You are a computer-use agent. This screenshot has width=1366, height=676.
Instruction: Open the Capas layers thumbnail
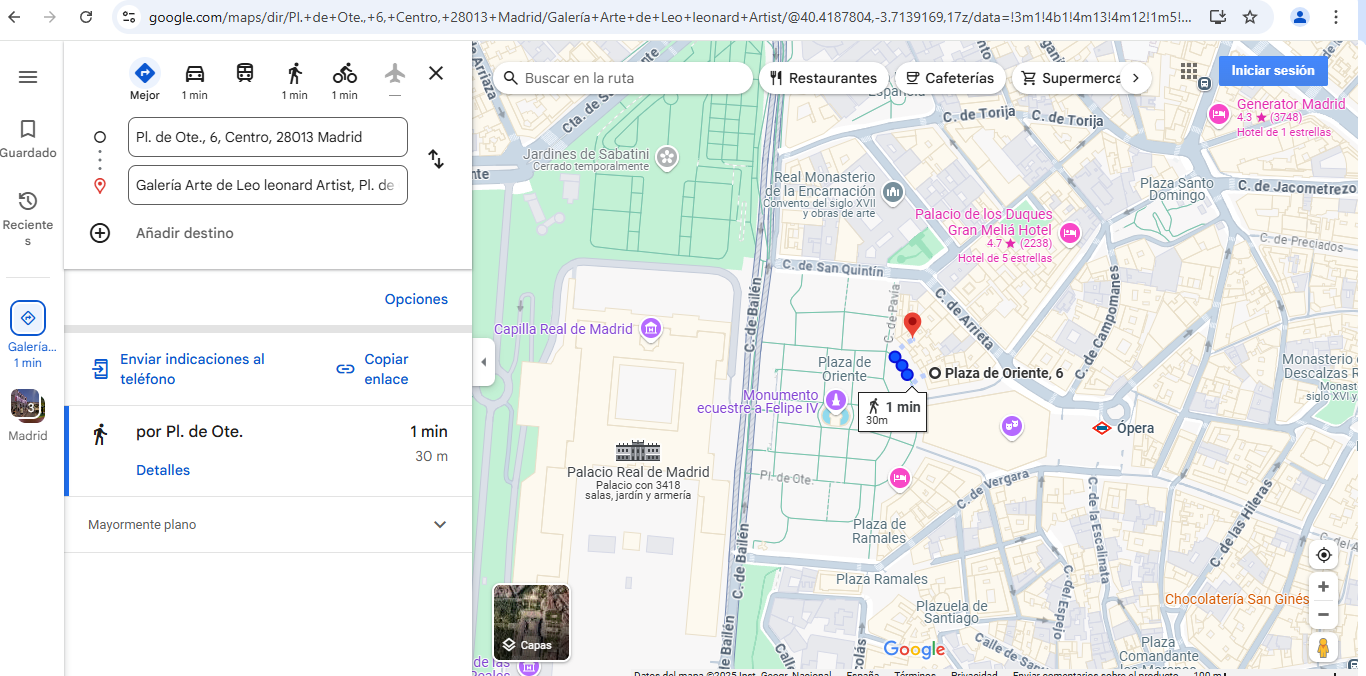531,622
